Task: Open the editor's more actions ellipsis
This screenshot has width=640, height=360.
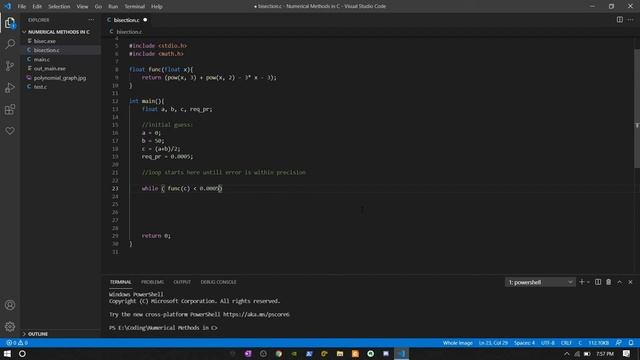Action: (631, 20)
